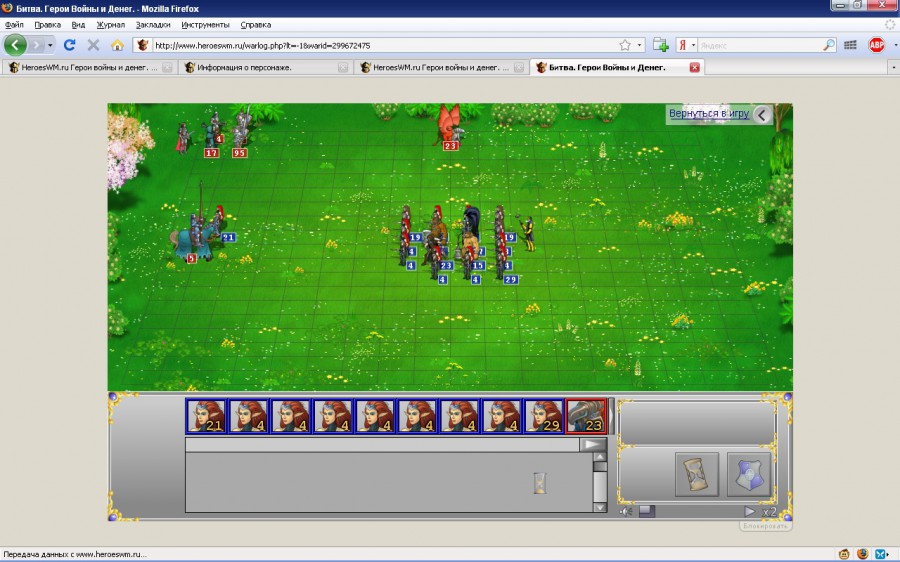Screen dimensions: 900x562
Task: Click the Adblock Plus ABP icon
Action: tap(876, 45)
